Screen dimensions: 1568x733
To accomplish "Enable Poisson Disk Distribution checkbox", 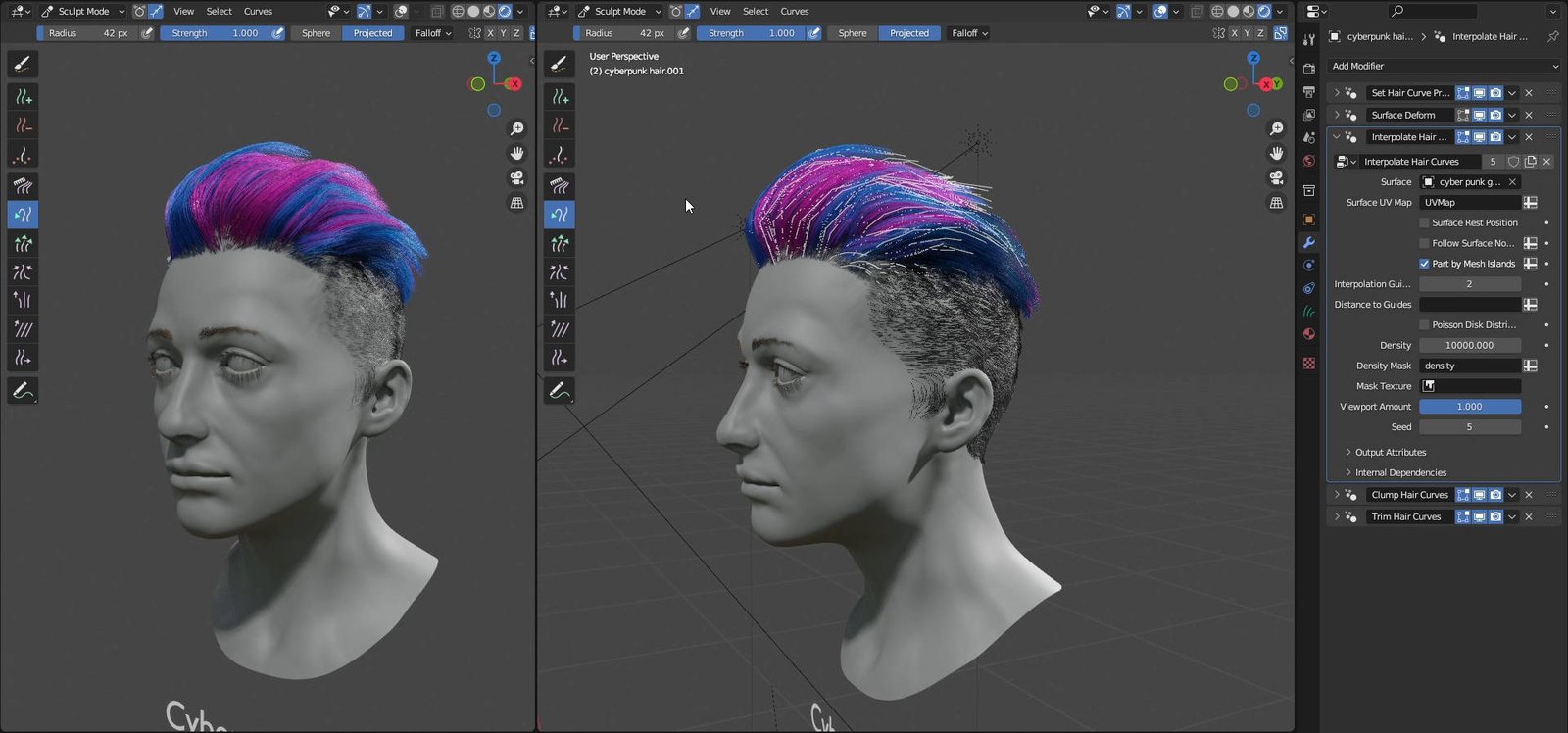I will 1424,325.
